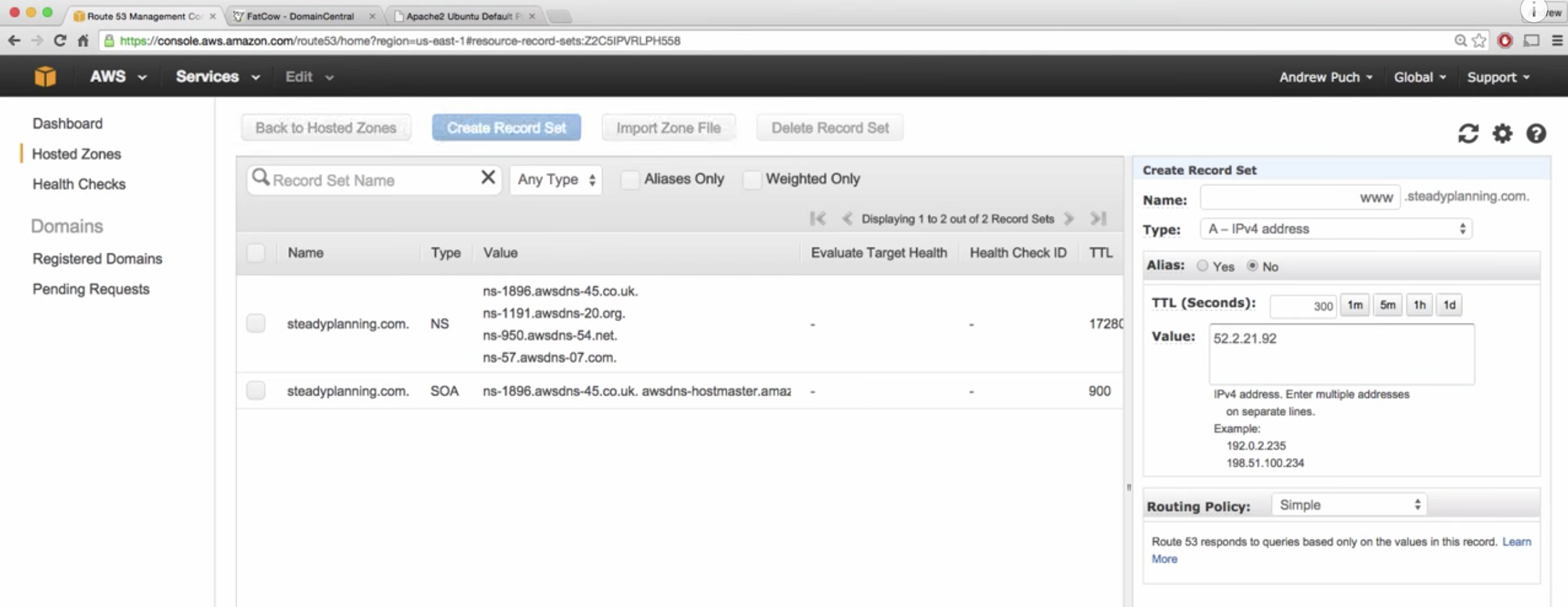Expand the Services menu
Viewport: 1568px width, 607px height.
click(x=218, y=76)
